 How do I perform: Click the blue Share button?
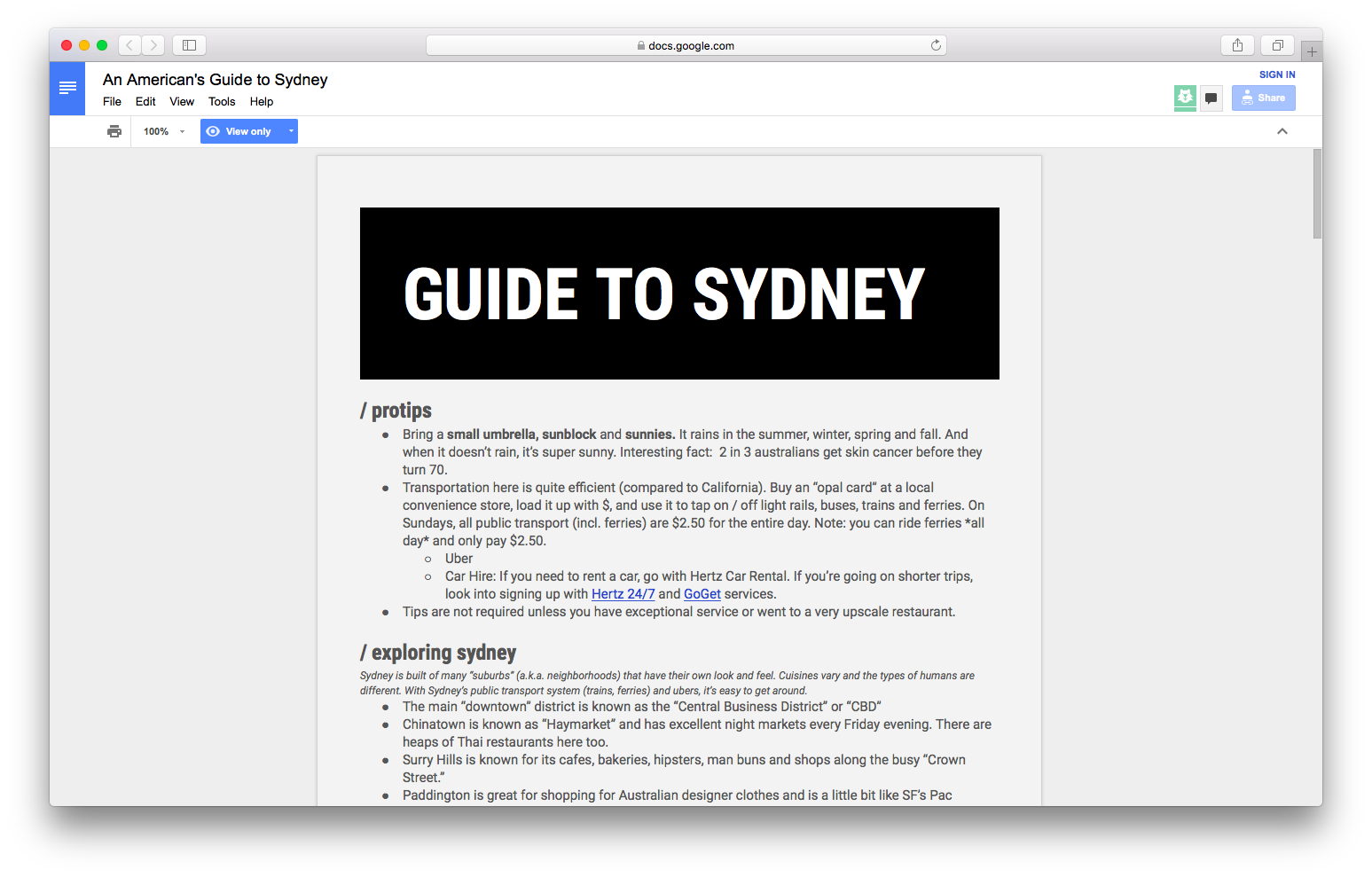tap(1264, 98)
